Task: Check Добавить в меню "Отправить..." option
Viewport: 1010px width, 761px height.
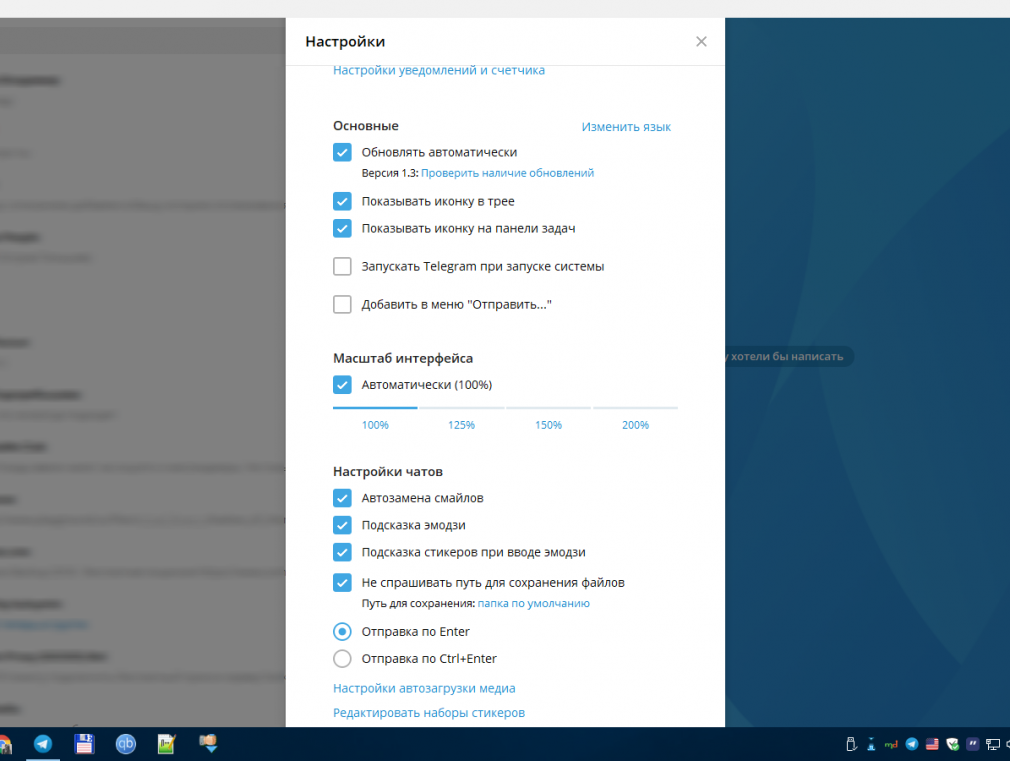Action: (342, 304)
